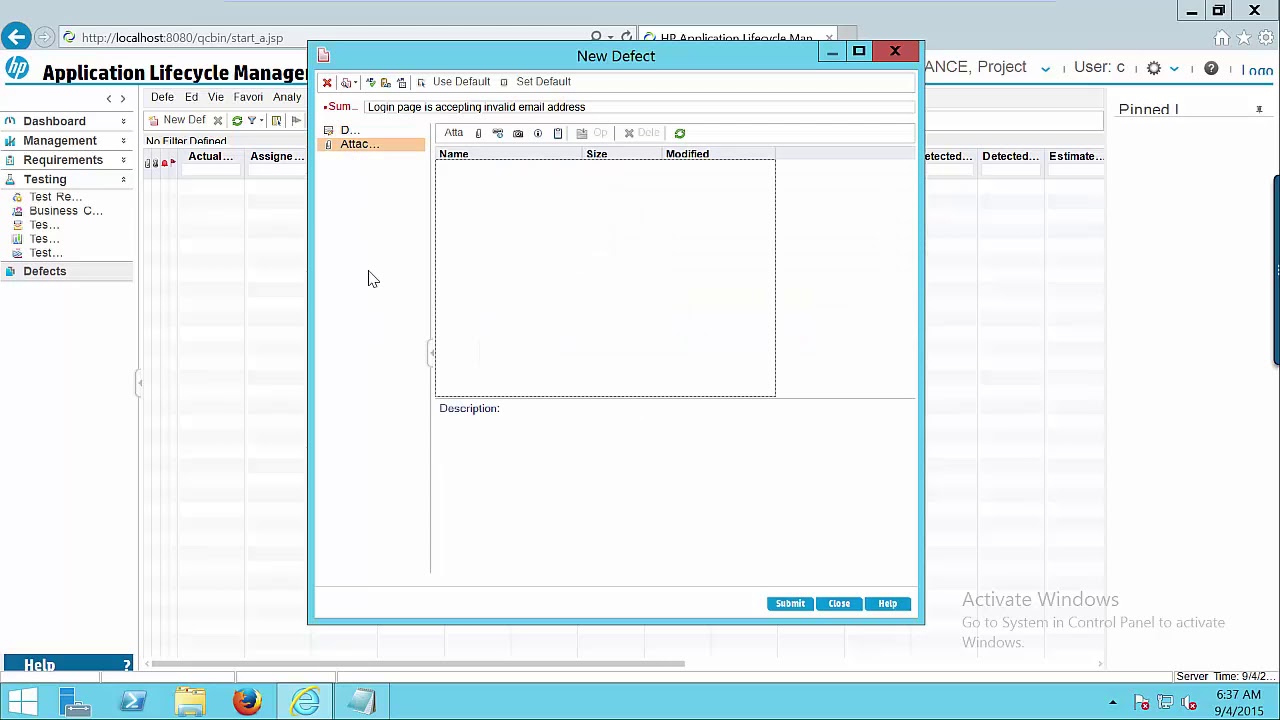The image size is (1280, 720).
Task: Click the green refresh icon in Defects toolbar
Action: (237, 121)
